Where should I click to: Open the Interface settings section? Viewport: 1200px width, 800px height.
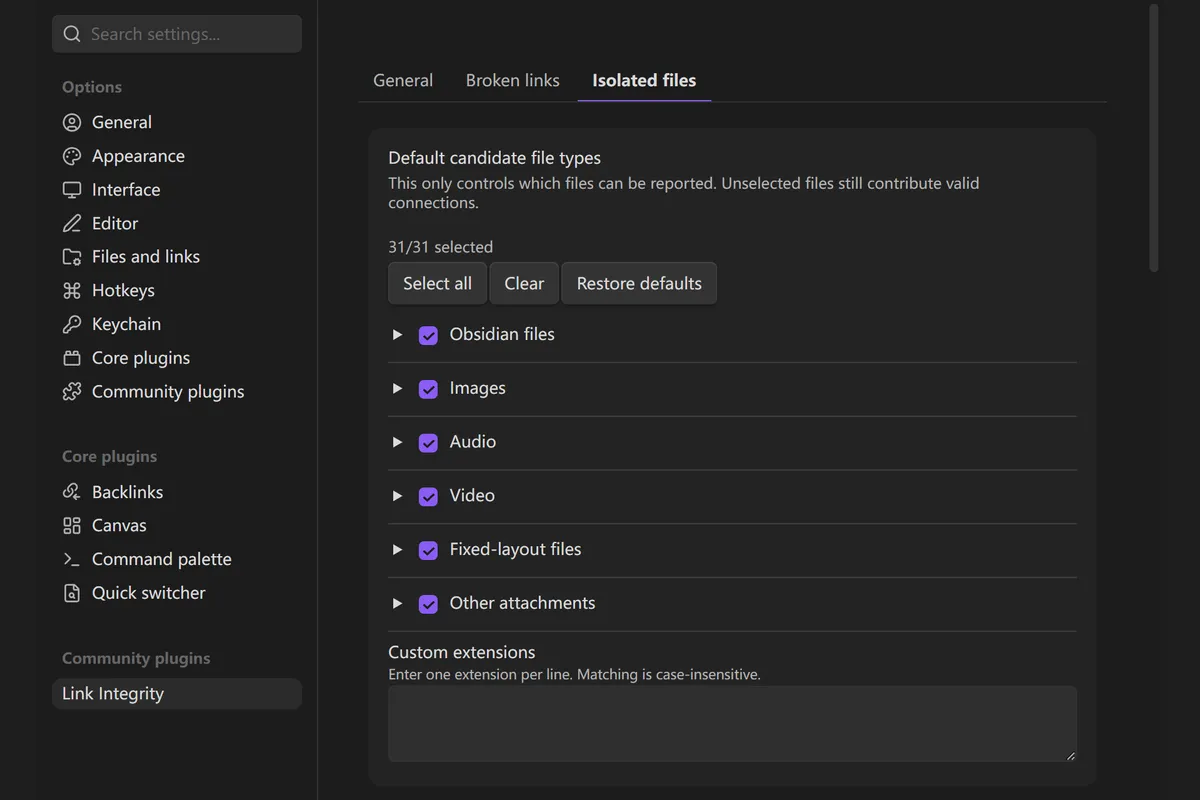(177, 189)
